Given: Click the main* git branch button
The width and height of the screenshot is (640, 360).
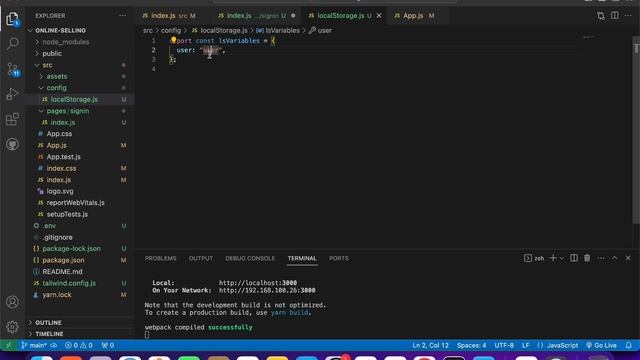Looking at the screenshot, I should [35, 345].
